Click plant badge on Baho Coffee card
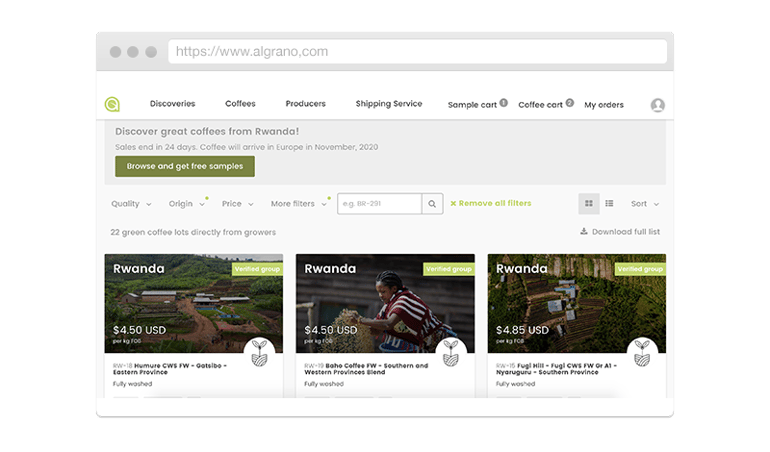 [451, 353]
